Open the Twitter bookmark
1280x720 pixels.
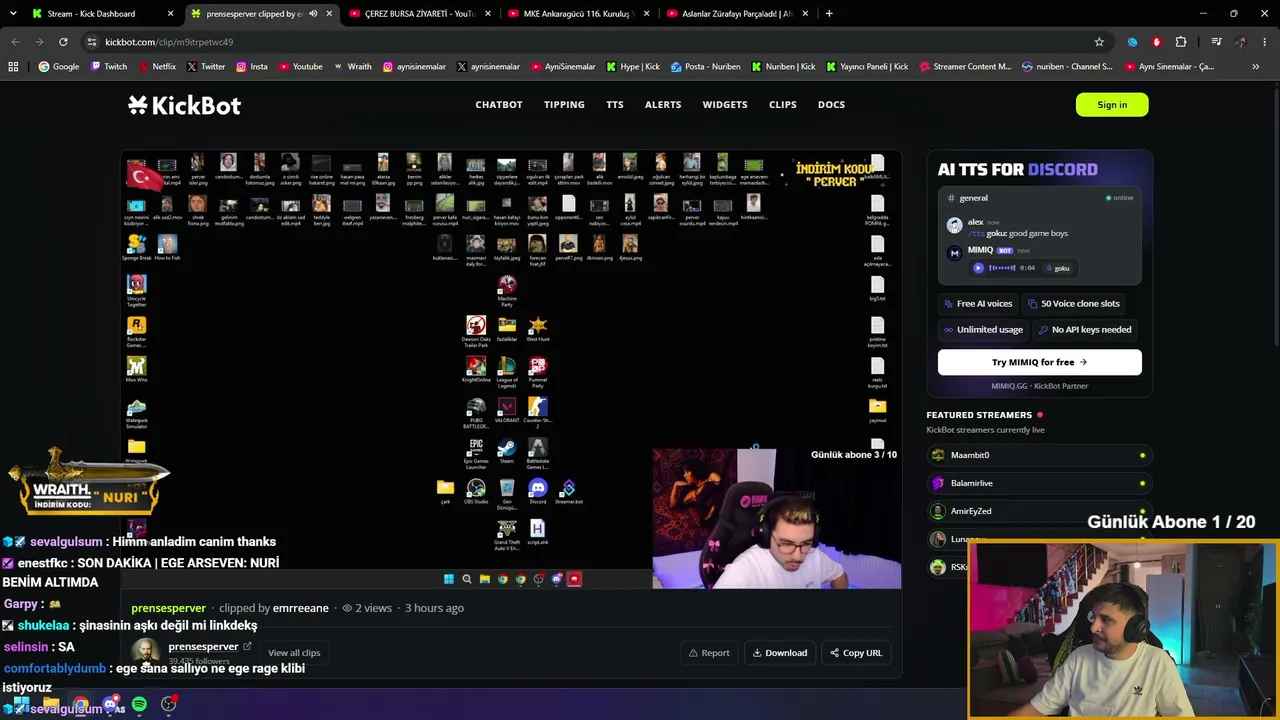206,67
